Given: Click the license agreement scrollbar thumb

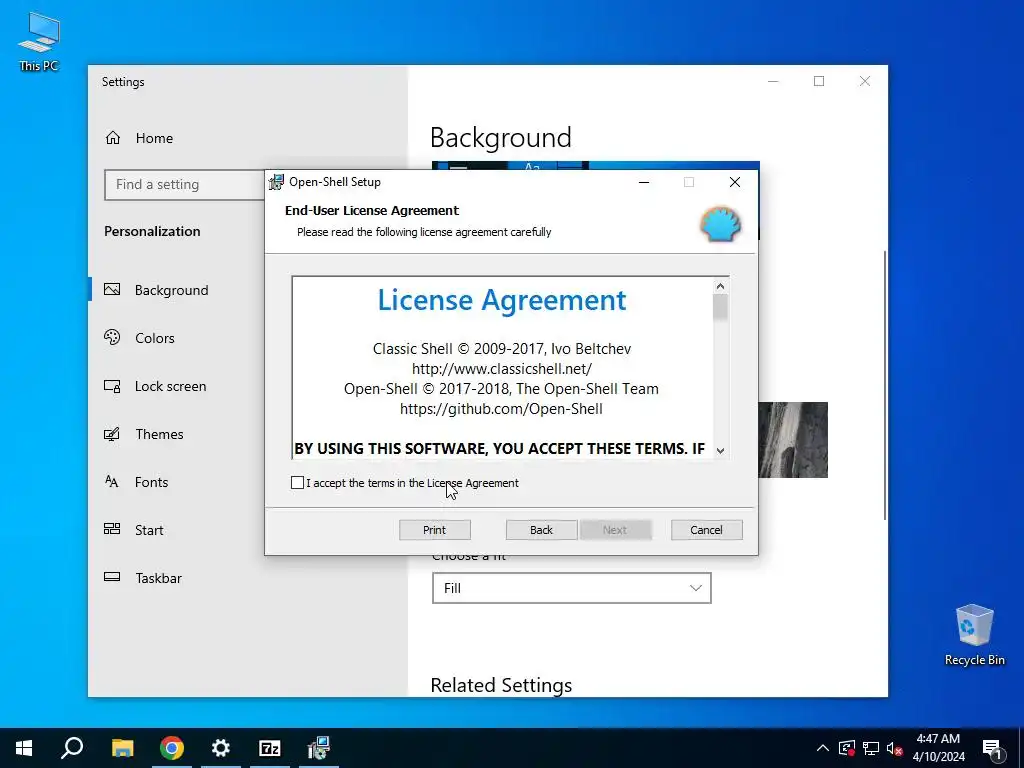Looking at the screenshot, I should (720, 307).
